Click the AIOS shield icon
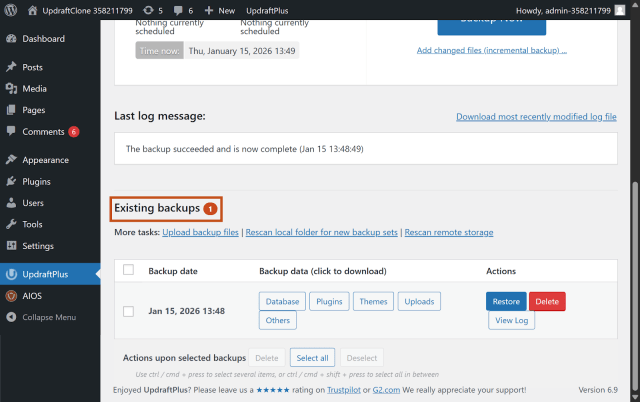Screen dimensions: 640x402 (11, 295)
